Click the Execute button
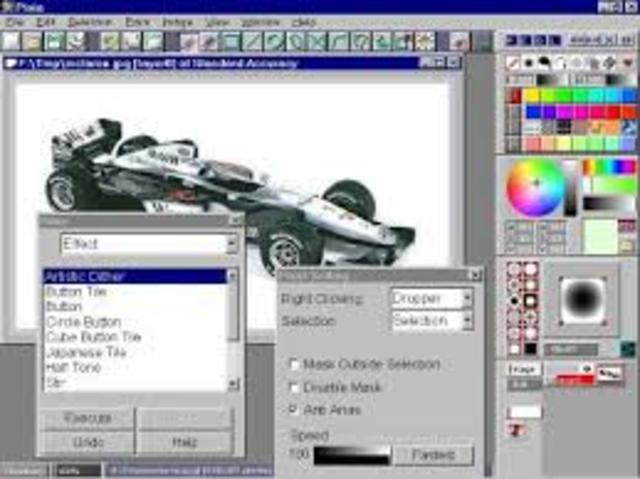640x479 pixels. click(x=88, y=418)
